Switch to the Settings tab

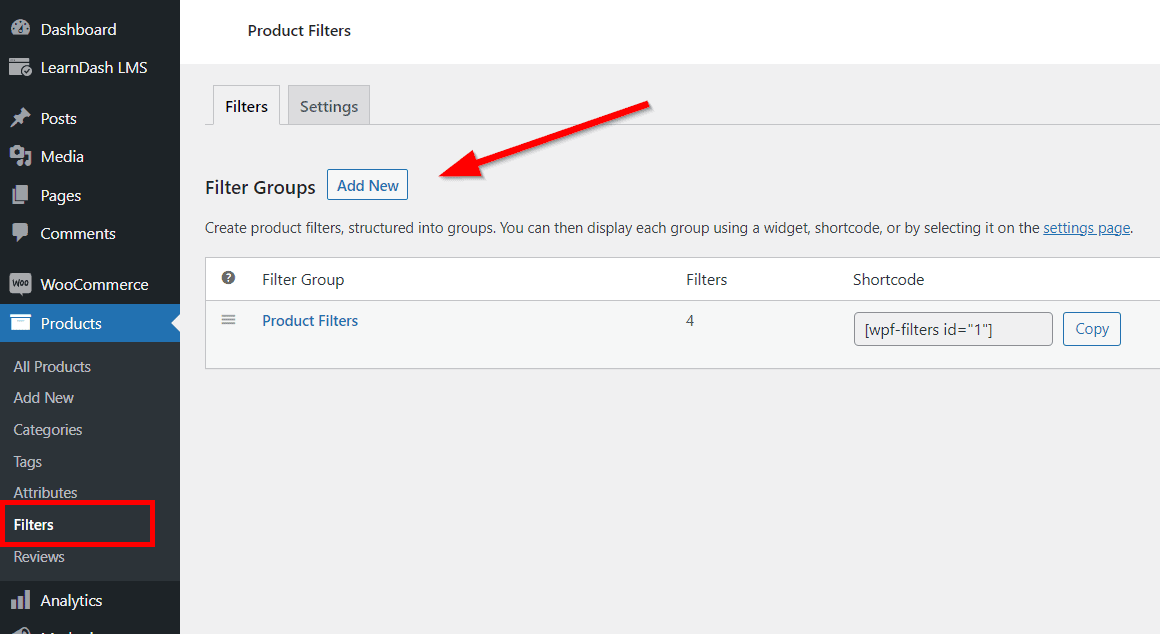(x=328, y=105)
